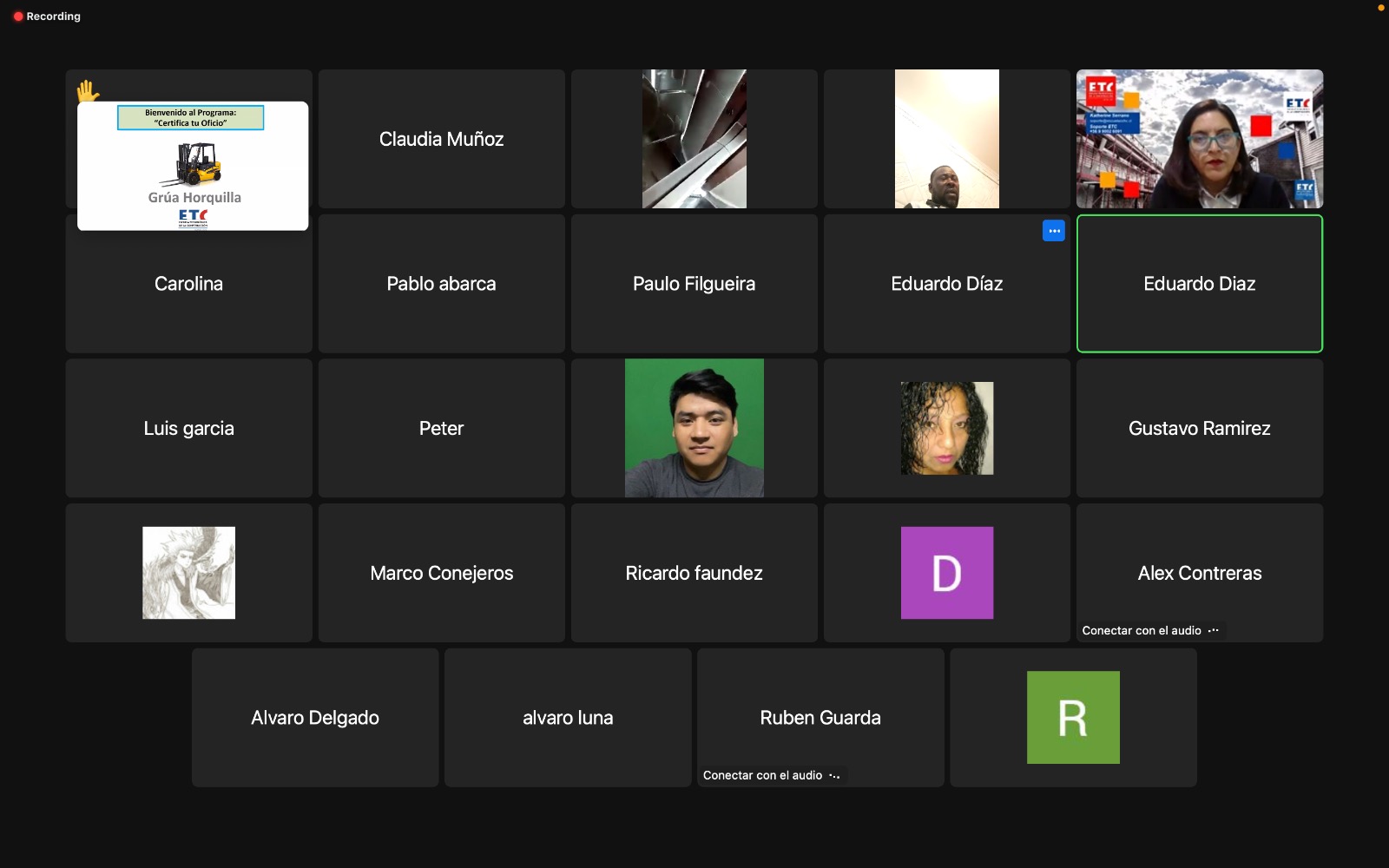Select the Gustavo Ramirez participant tile

pos(1199,428)
